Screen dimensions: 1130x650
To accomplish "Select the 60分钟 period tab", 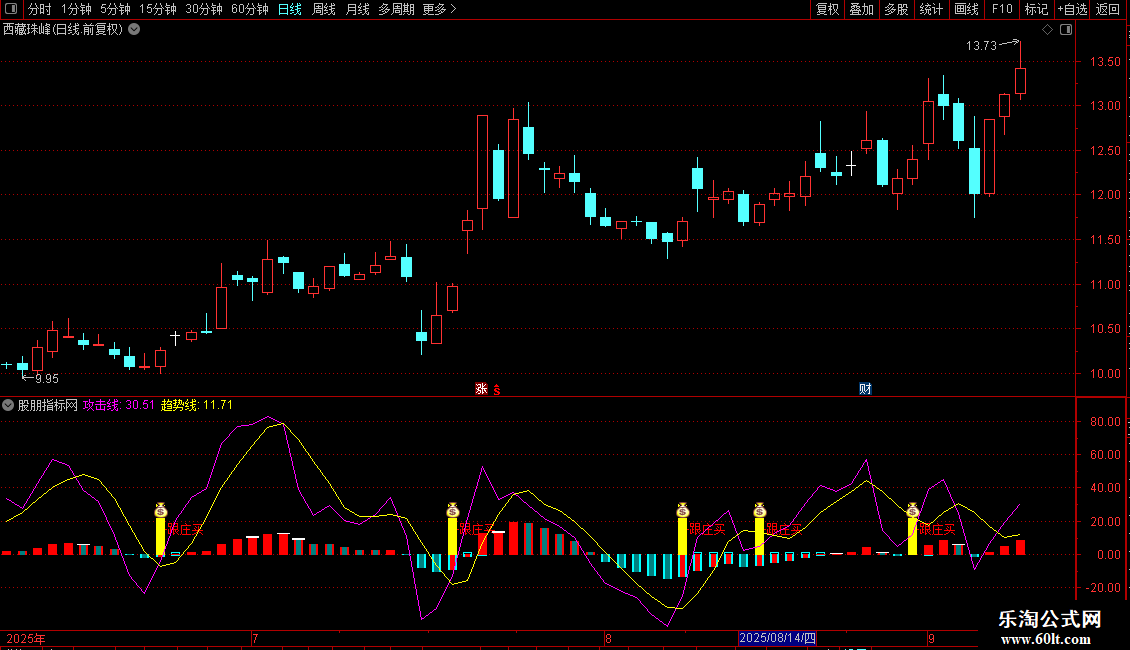I will [250, 9].
